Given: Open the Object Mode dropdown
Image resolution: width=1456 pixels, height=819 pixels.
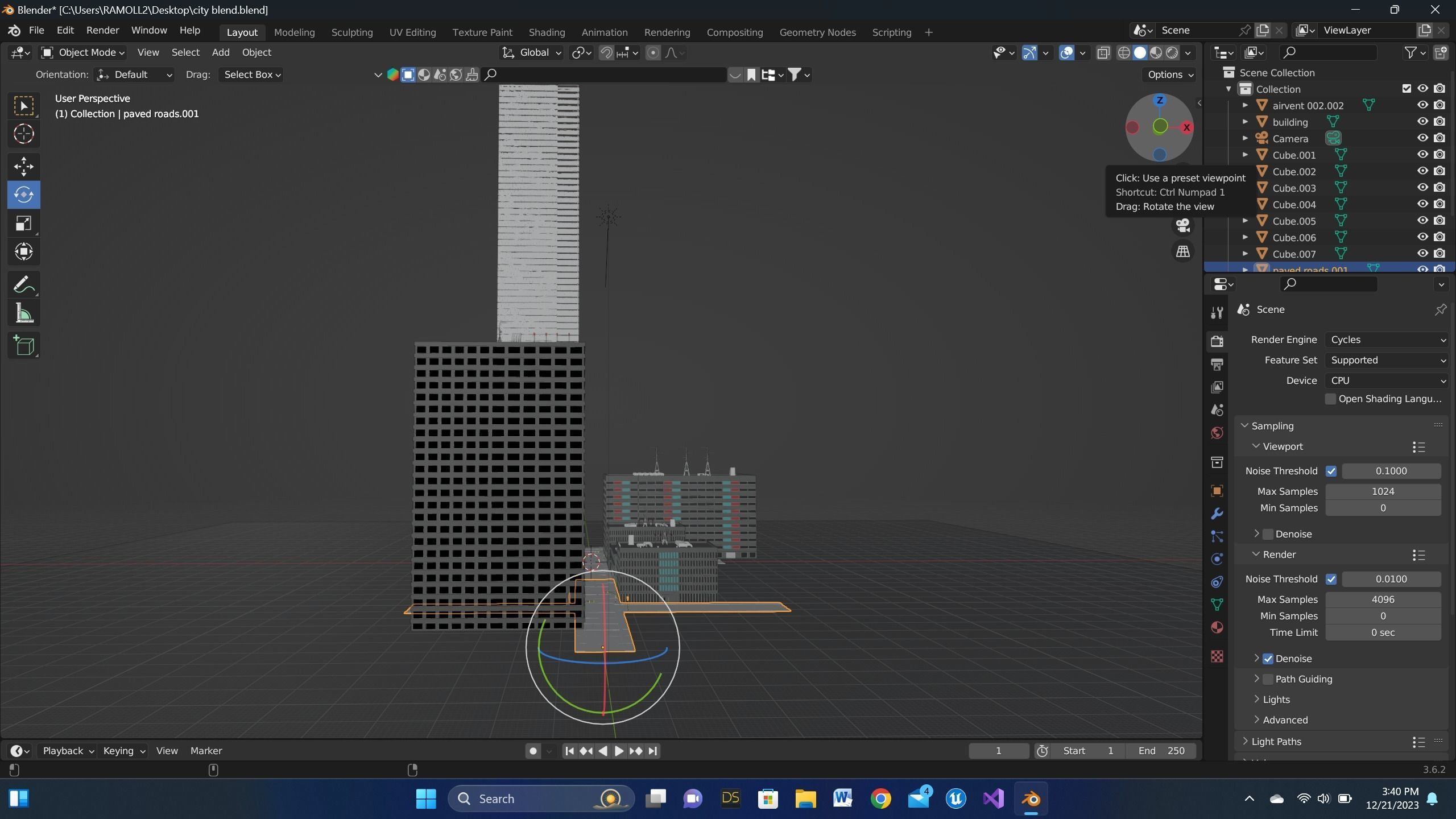Looking at the screenshot, I should (83, 52).
